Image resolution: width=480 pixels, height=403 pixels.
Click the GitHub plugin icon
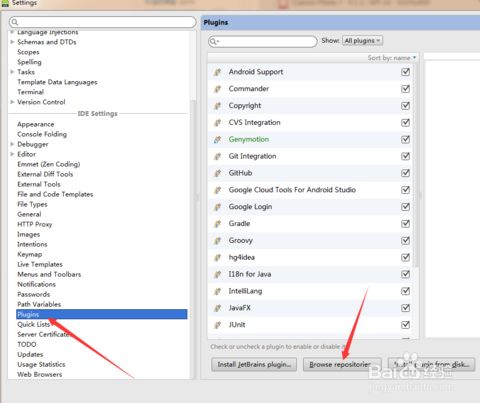[x=218, y=173]
